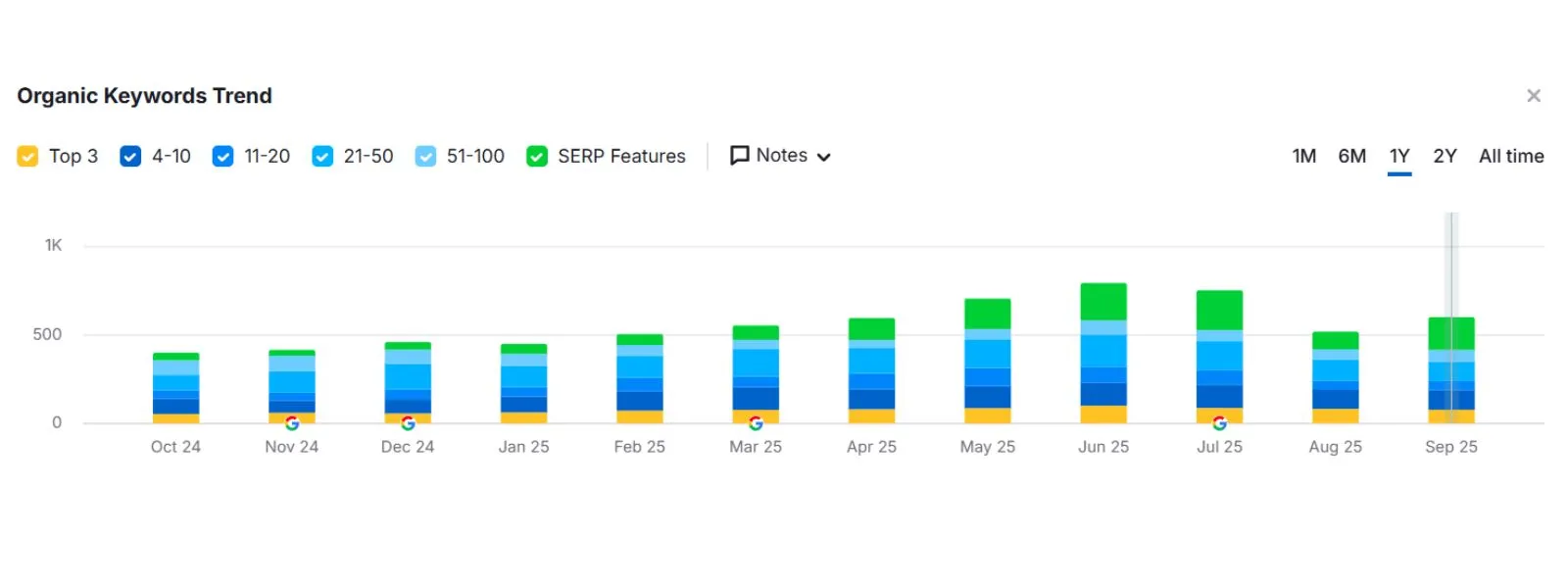Click the Oct 24 axis label

click(x=175, y=447)
